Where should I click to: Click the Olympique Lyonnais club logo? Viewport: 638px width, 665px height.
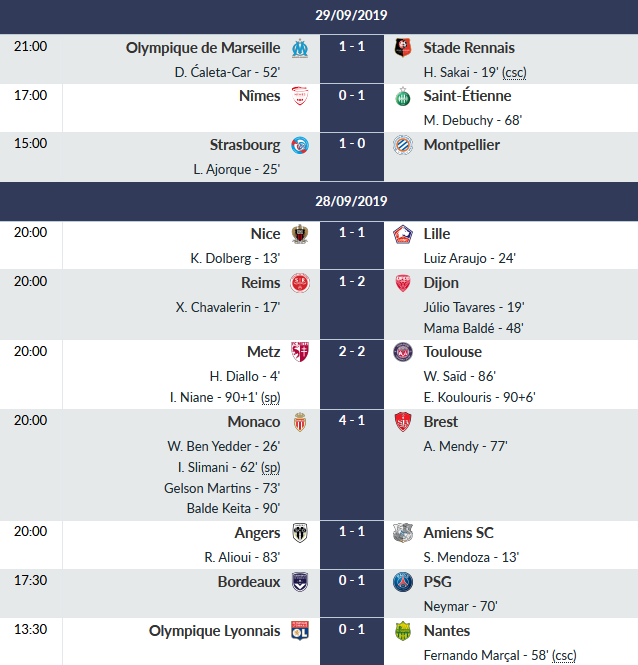299,631
